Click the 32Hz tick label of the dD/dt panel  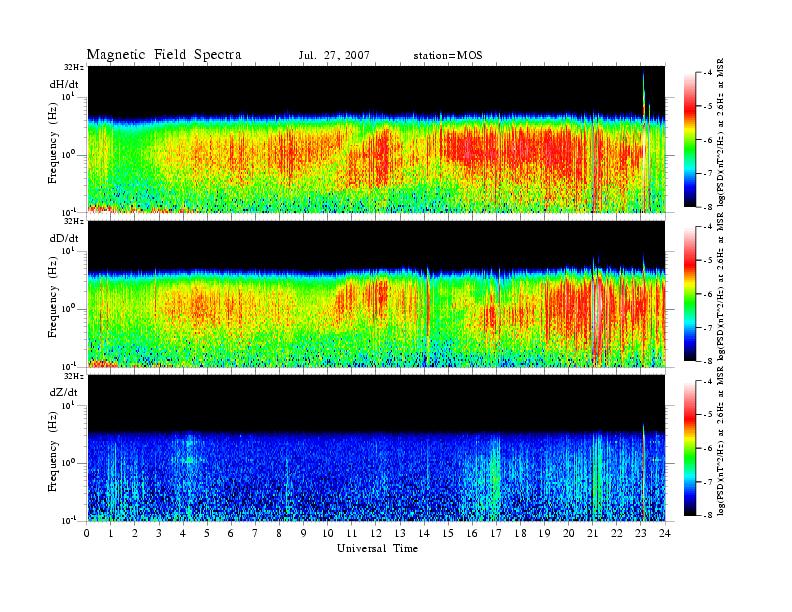click(x=73, y=221)
